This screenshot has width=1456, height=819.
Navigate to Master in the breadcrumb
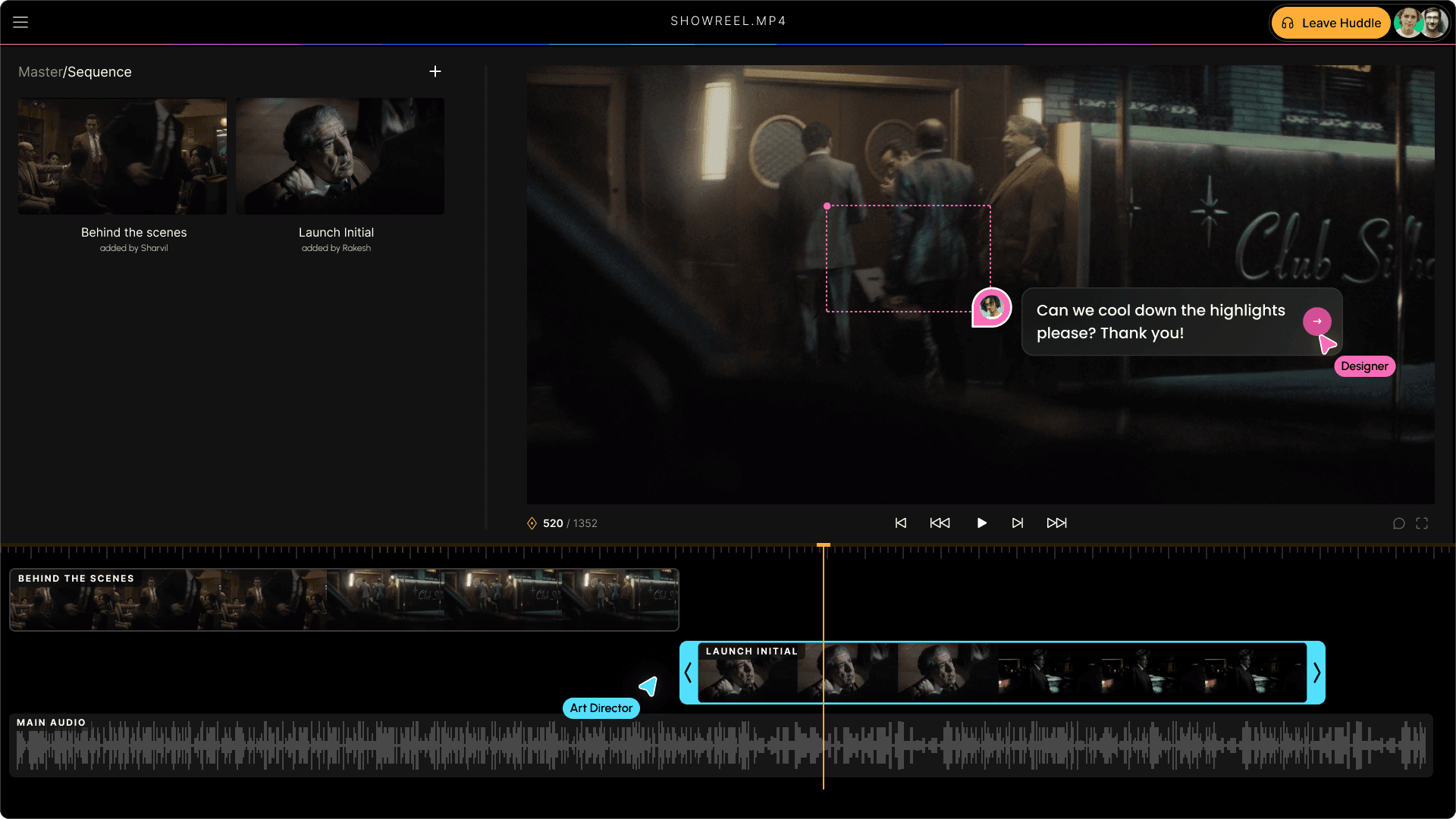[40, 71]
